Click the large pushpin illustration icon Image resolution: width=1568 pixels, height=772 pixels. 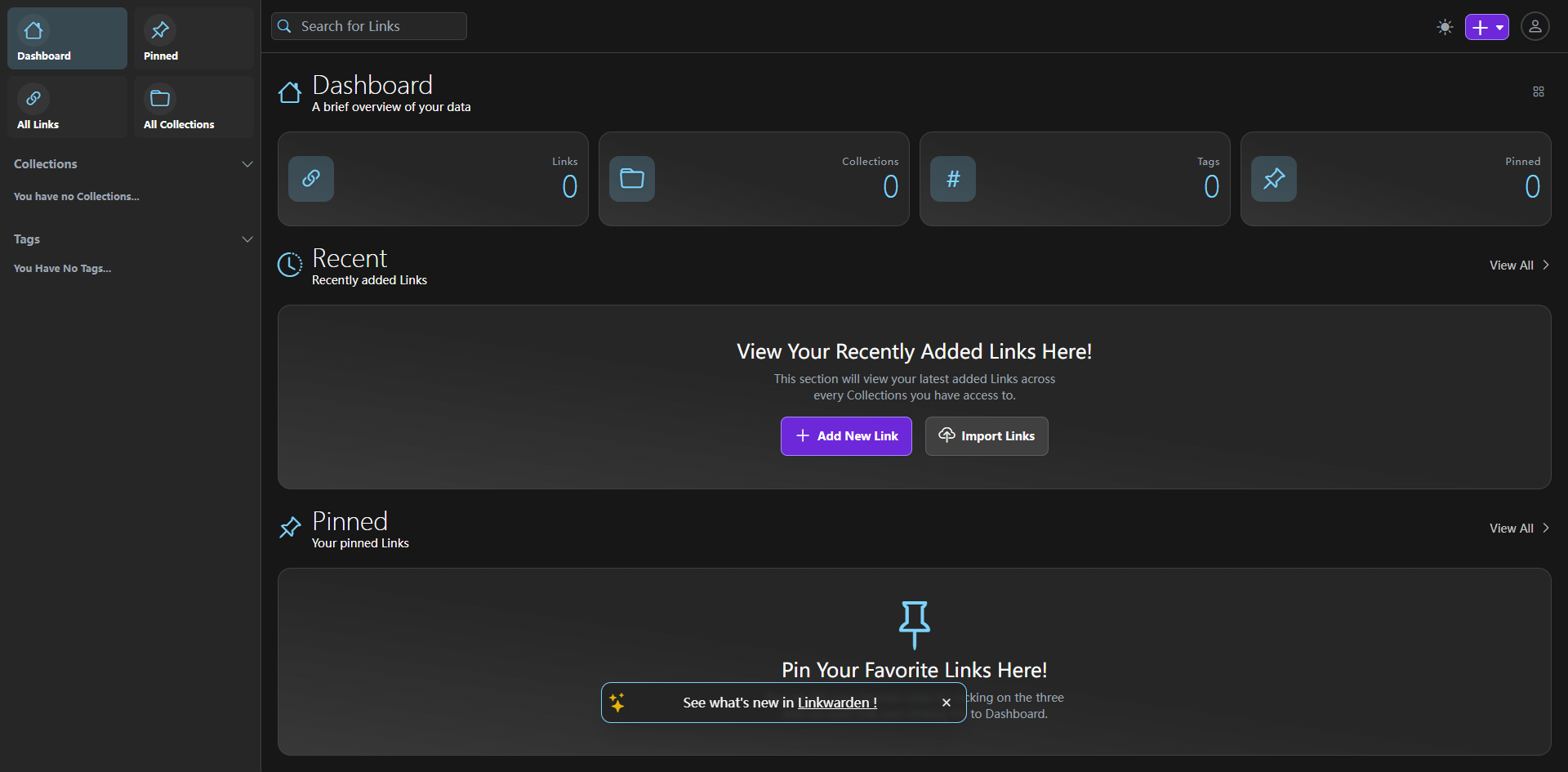click(x=915, y=625)
